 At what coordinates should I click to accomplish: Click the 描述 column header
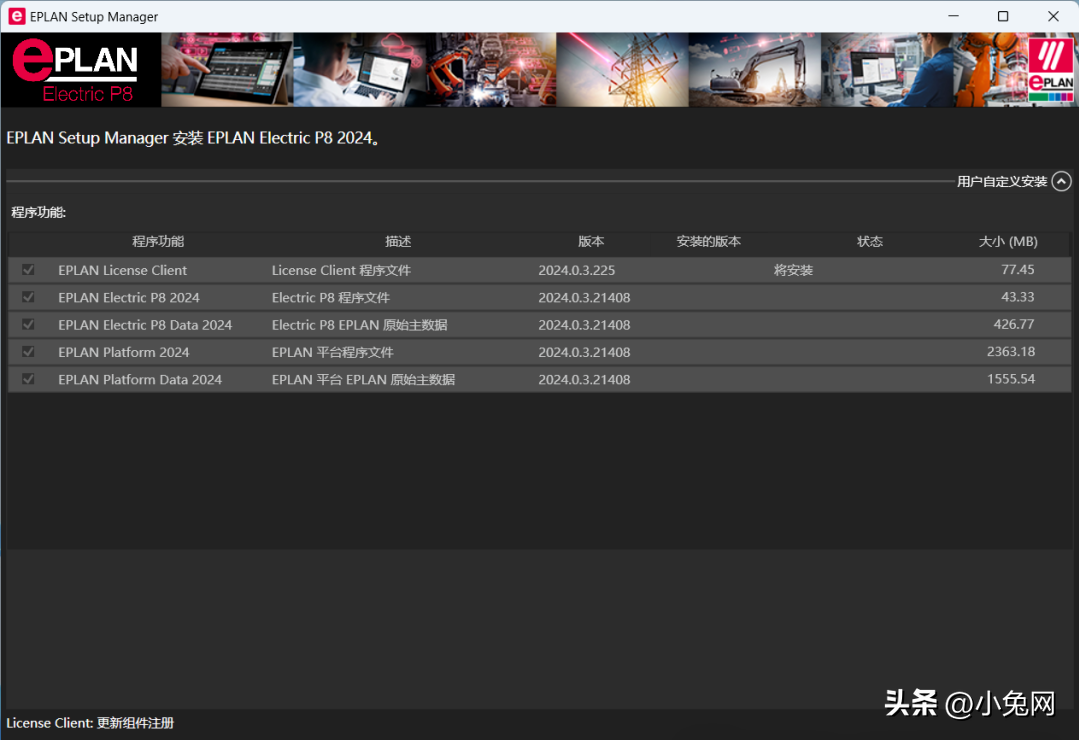tap(398, 242)
